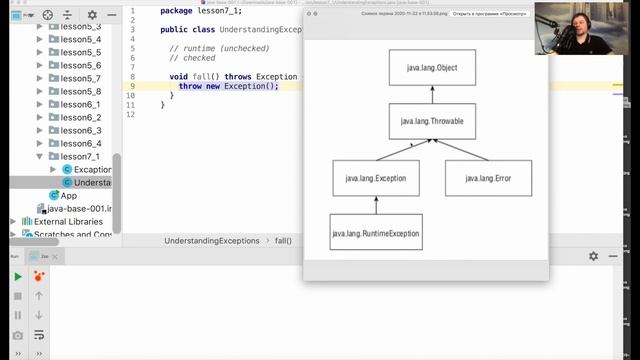
Task: Collapse the lesson7_1 package
Action: click(x=40, y=157)
